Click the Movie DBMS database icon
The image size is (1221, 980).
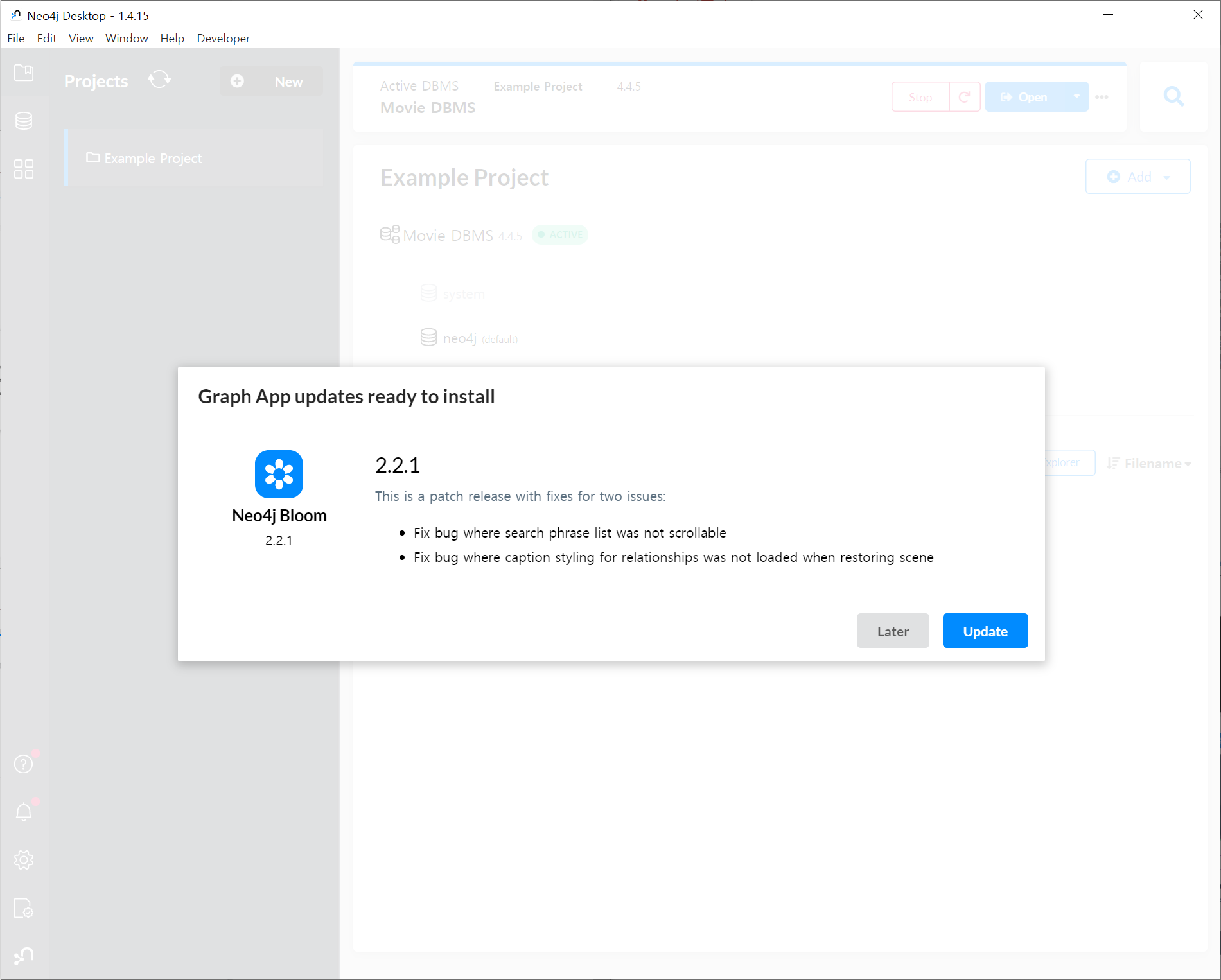(x=389, y=234)
